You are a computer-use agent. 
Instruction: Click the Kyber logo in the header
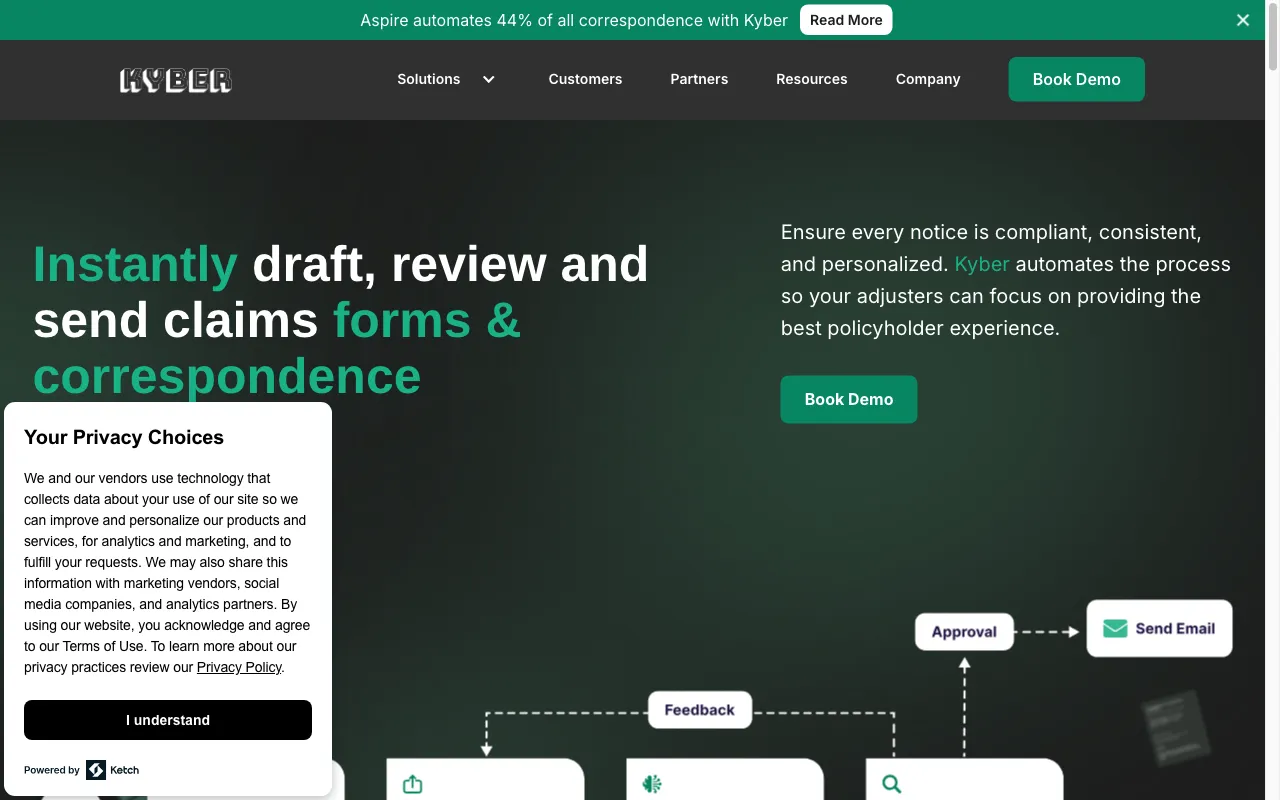(x=176, y=80)
